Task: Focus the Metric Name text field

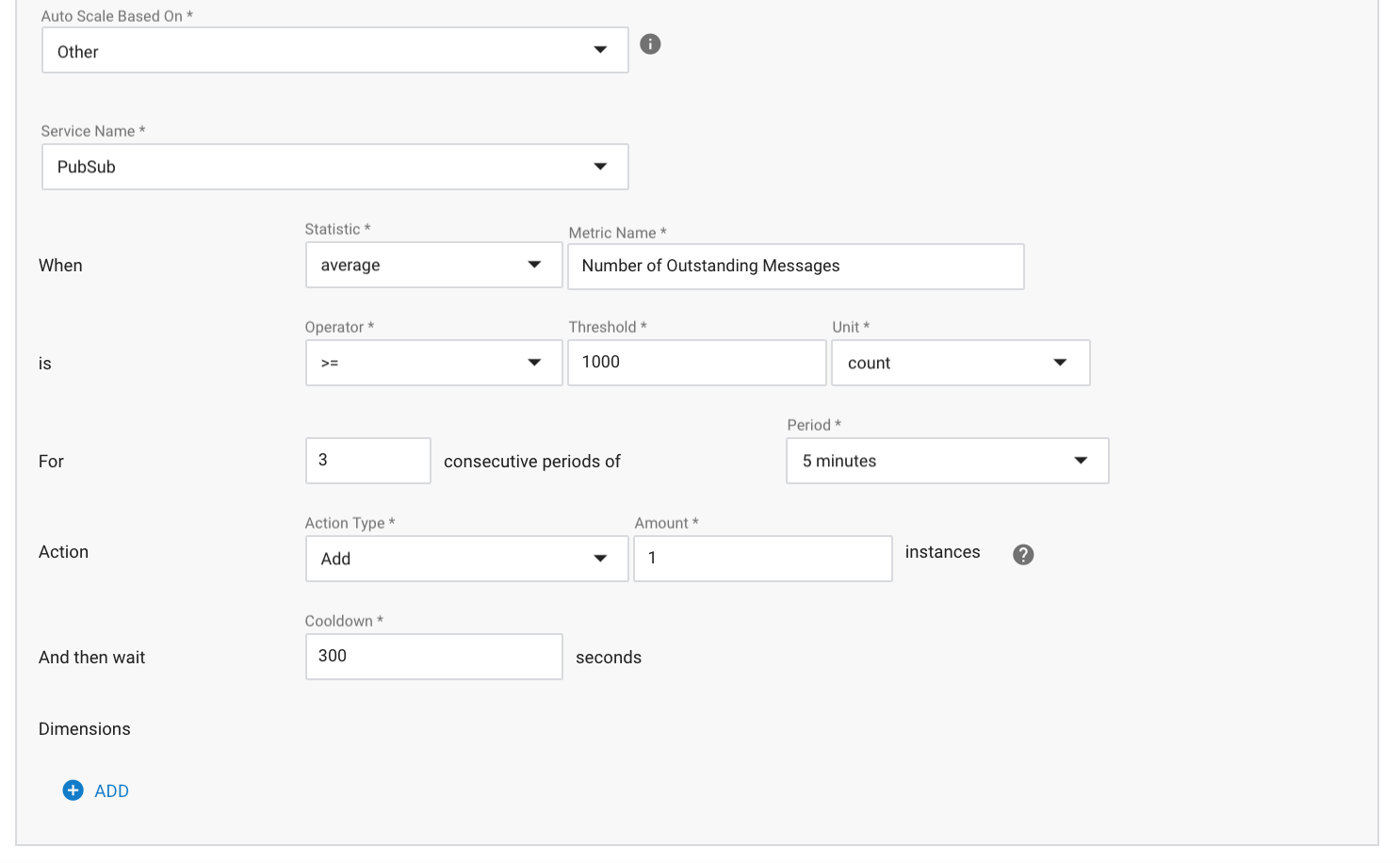Action: 795,267
